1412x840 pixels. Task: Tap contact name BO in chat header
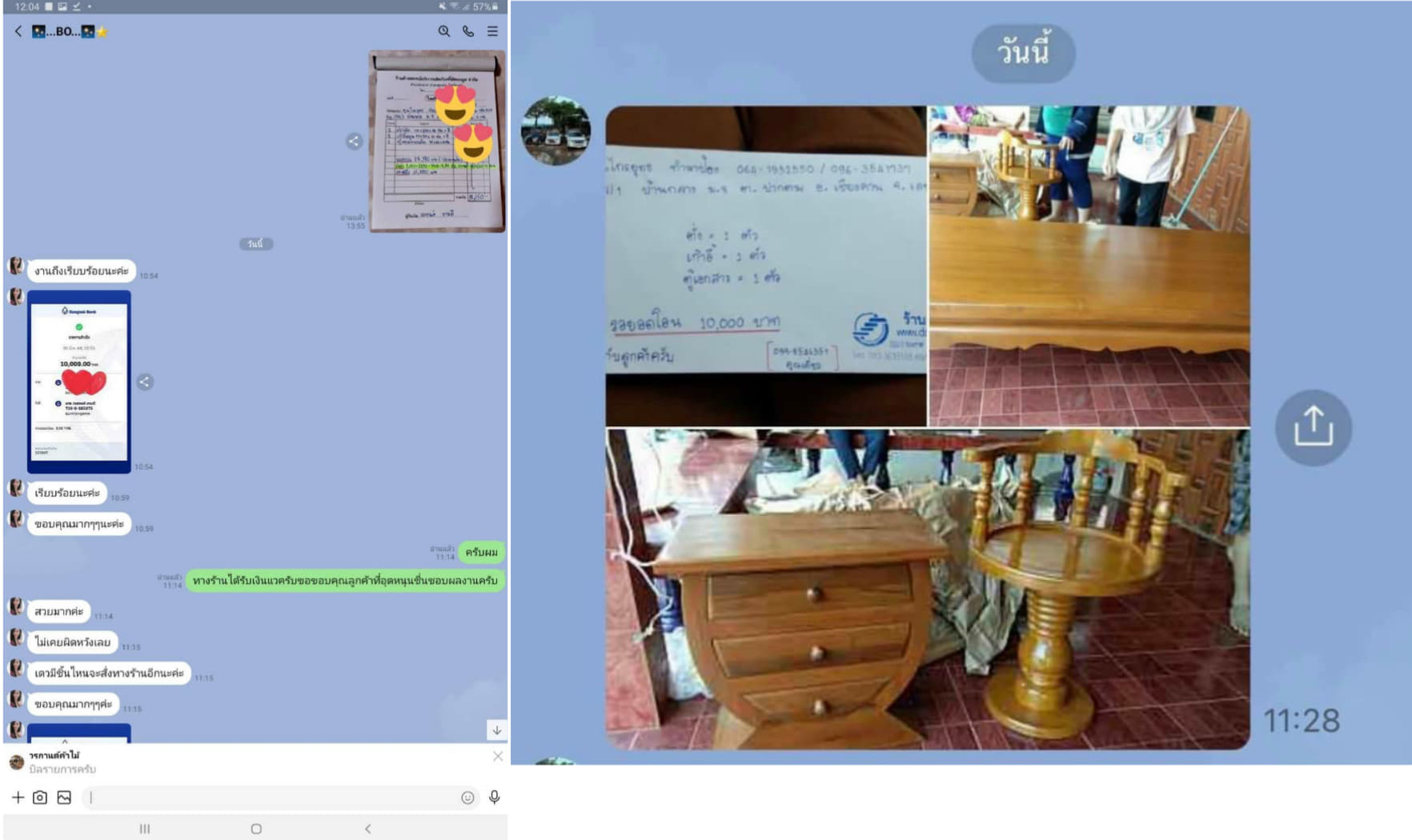click(x=69, y=31)
